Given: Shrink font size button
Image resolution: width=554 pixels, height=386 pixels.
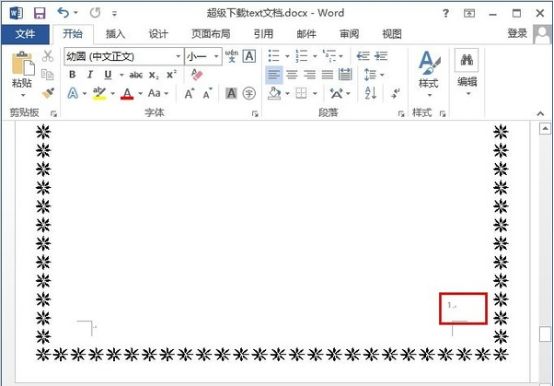Looking at the screenshot, I should click(207, 94).
